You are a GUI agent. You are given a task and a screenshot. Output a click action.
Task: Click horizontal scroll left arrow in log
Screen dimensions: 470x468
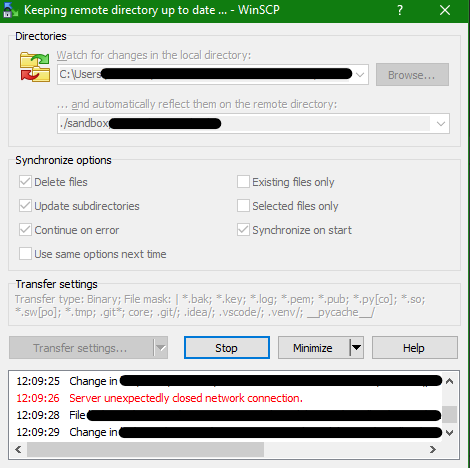point(18,450)
